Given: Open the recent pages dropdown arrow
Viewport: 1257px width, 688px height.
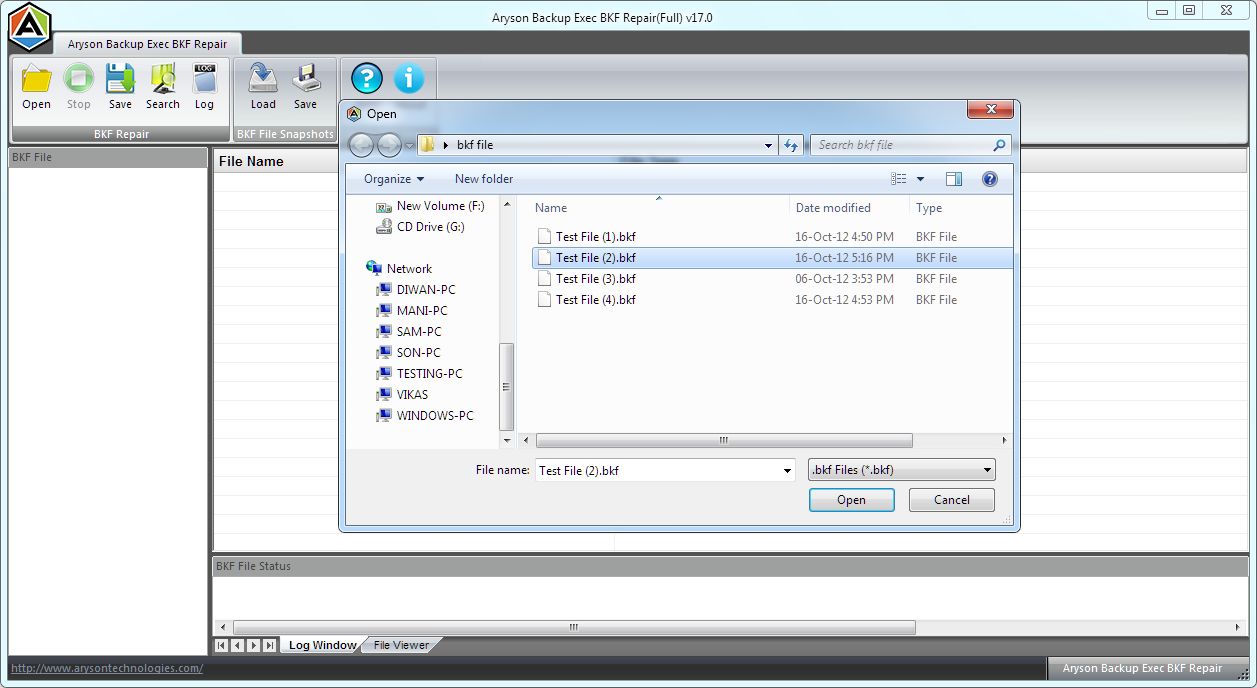Looking at the screenshot, I should (409, 146).
